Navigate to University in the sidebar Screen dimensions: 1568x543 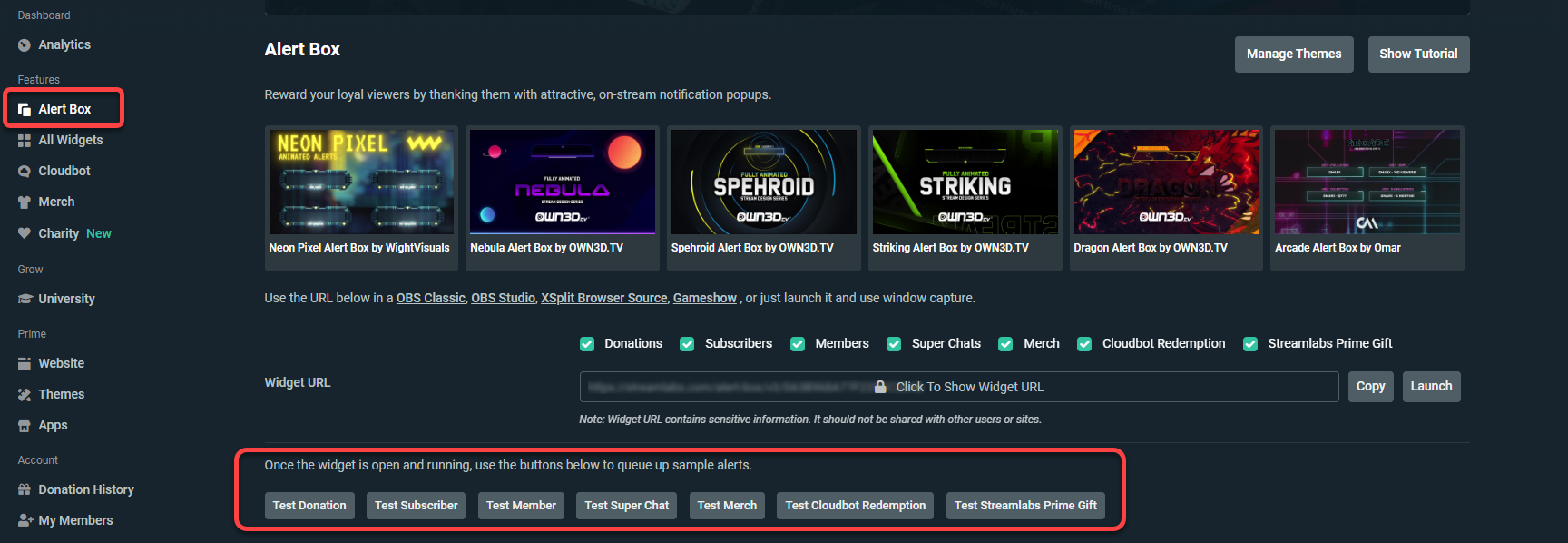(x=66, y=299)
